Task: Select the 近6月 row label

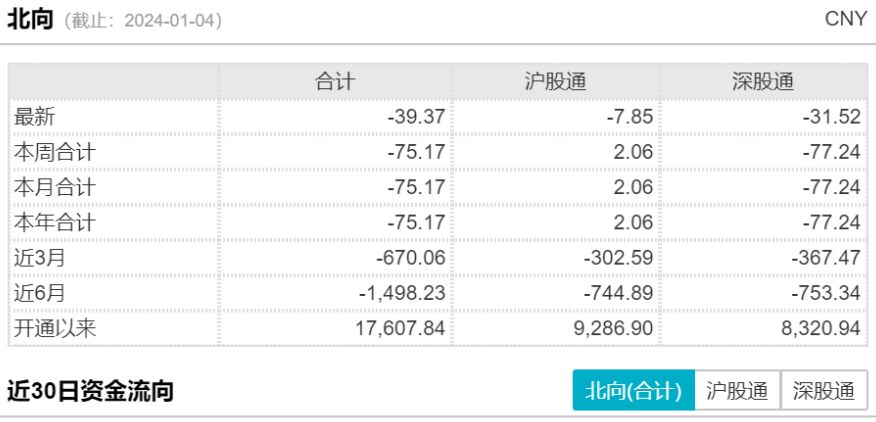Action: [40, 293]
